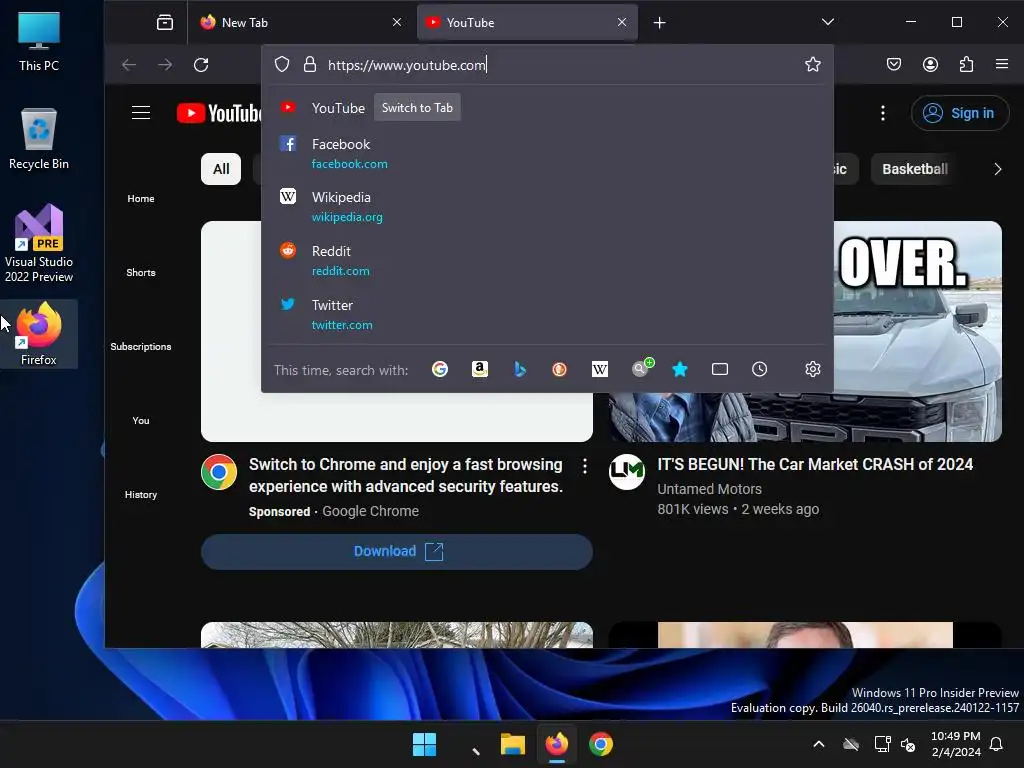
Task: Choose the Reddit suggestion
Action: pos(547,261)
